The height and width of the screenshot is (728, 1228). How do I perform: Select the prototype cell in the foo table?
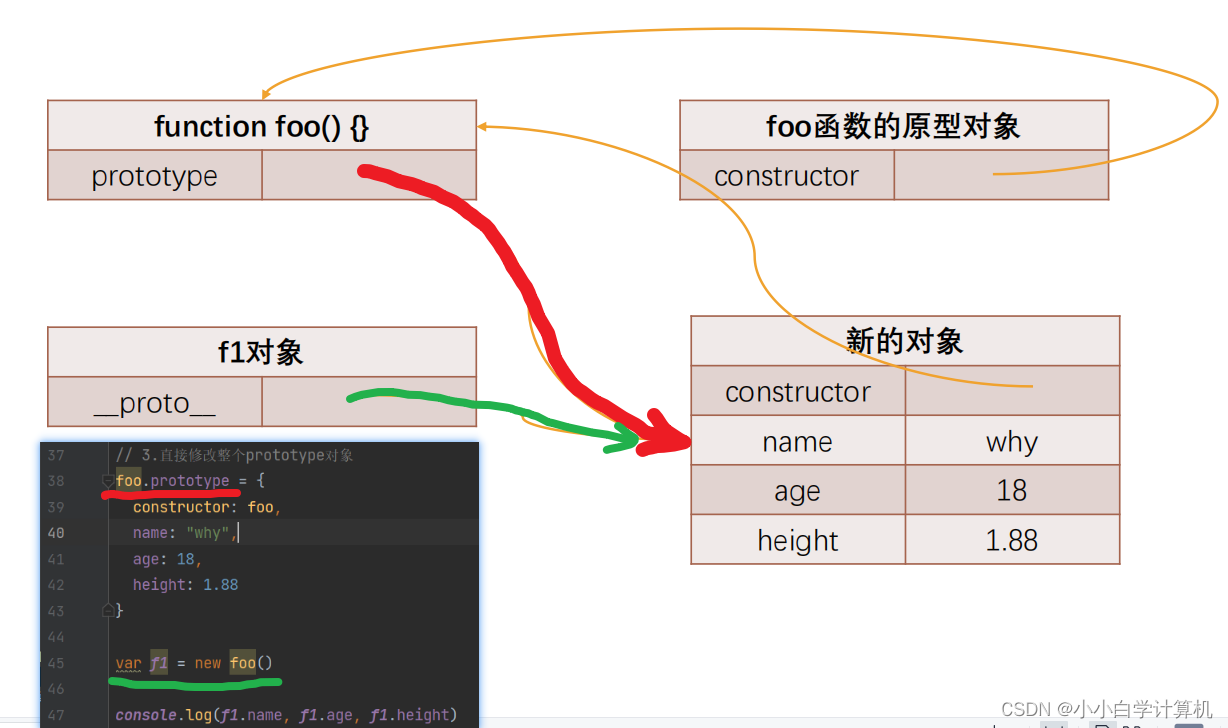point(155,176)
